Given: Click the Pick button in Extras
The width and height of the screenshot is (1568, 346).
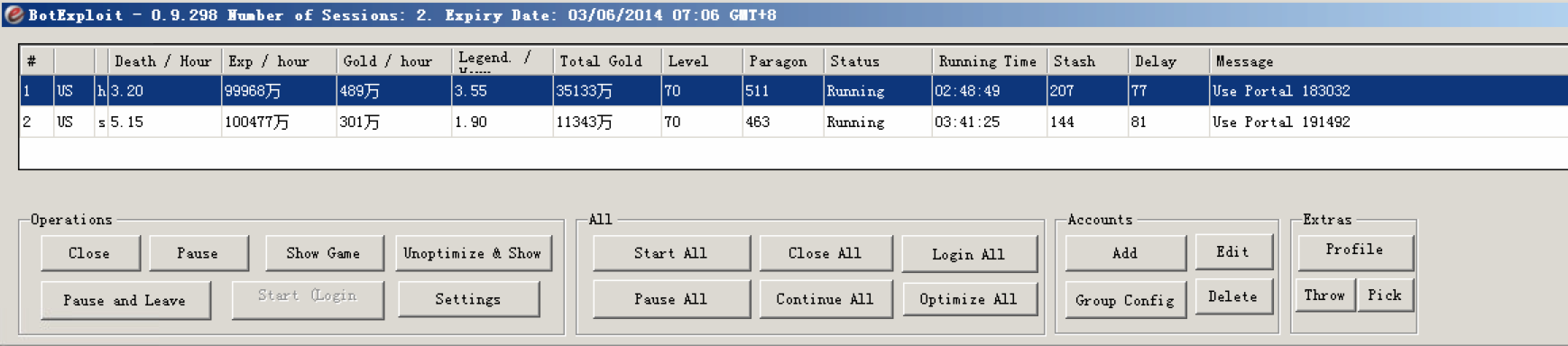Looking at the screenshot, I should [1385, 295].
